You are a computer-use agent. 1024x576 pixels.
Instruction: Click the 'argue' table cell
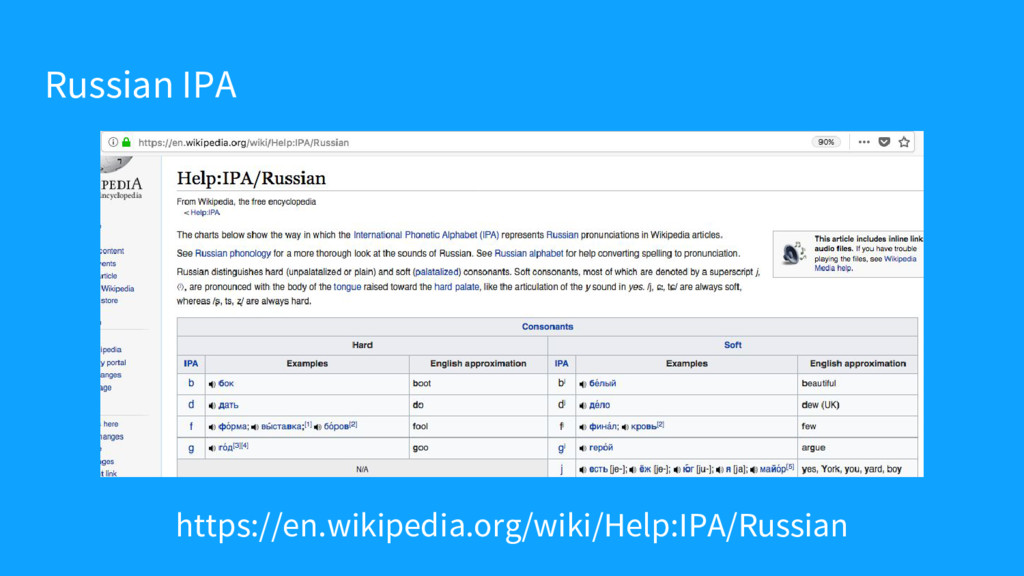pos(857,448)
